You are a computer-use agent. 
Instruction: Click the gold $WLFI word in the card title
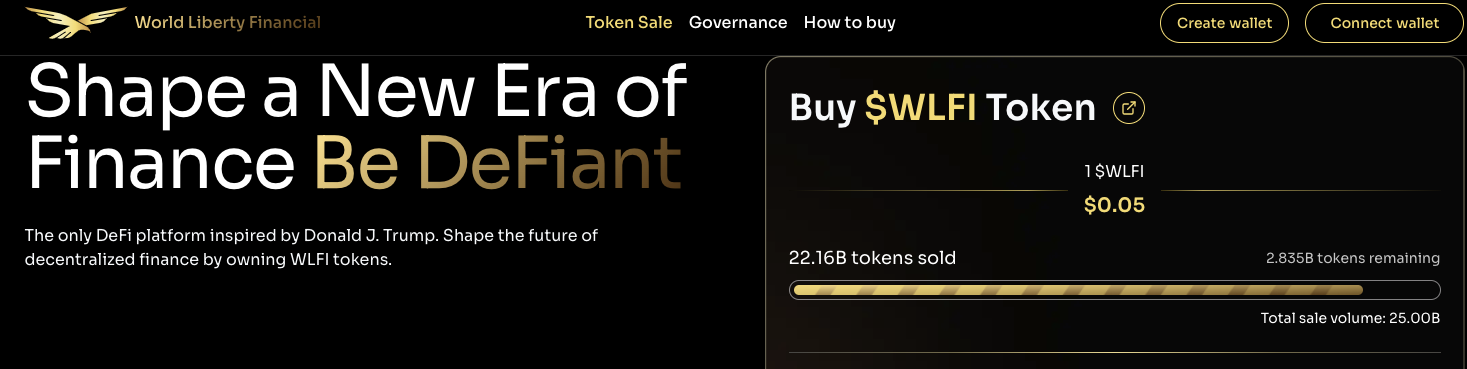921,108
